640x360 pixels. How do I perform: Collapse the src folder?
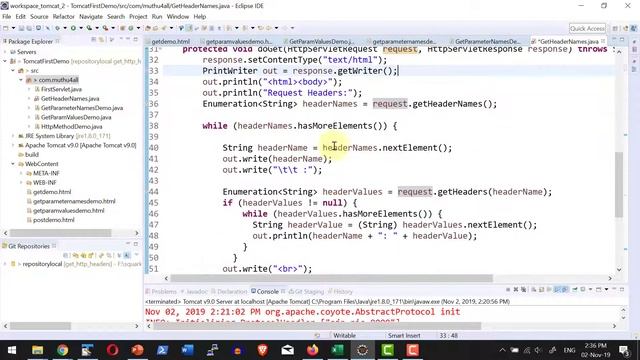coord(13,71)
